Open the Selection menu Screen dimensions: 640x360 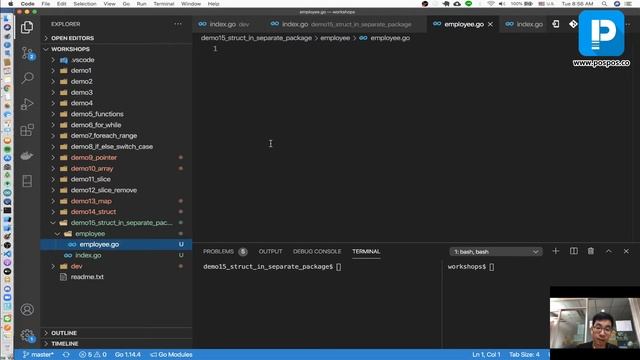85,4
